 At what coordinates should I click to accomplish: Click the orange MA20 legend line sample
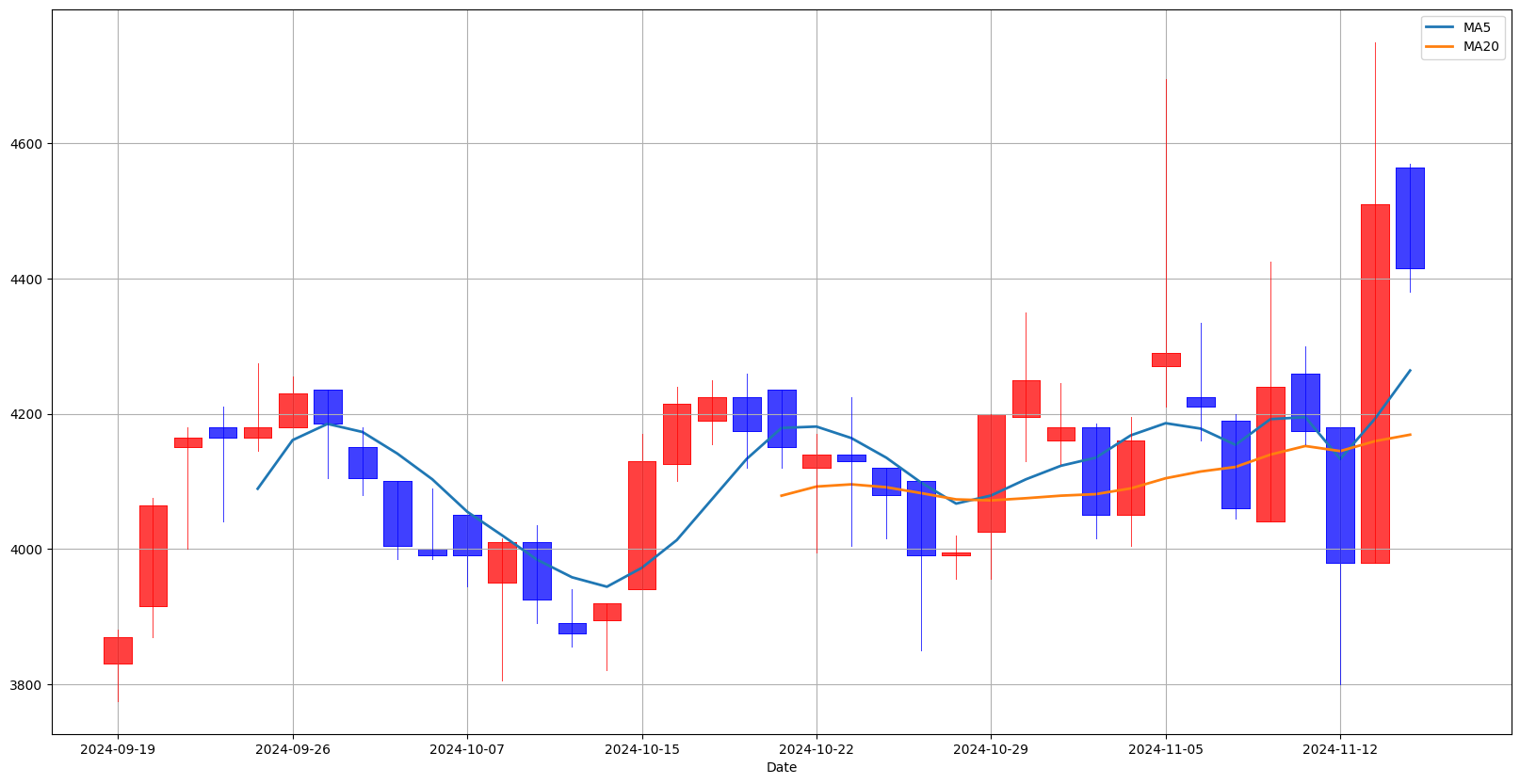1441,46
